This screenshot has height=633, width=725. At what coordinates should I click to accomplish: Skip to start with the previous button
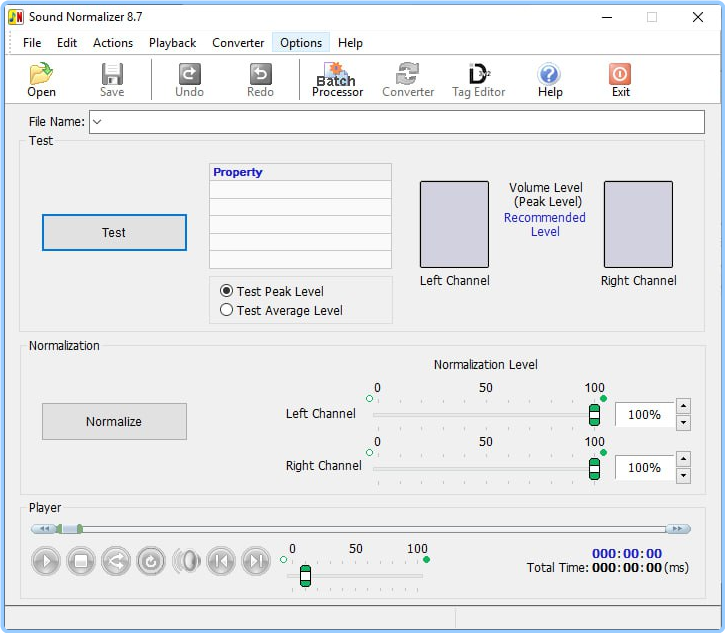tap(221, 561)
